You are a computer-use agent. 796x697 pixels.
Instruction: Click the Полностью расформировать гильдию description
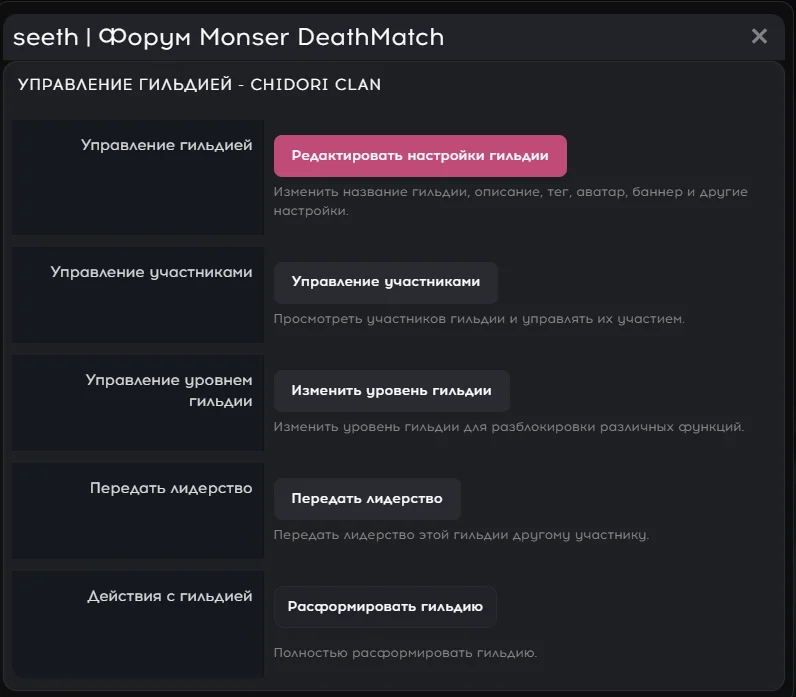coord(405,653)
